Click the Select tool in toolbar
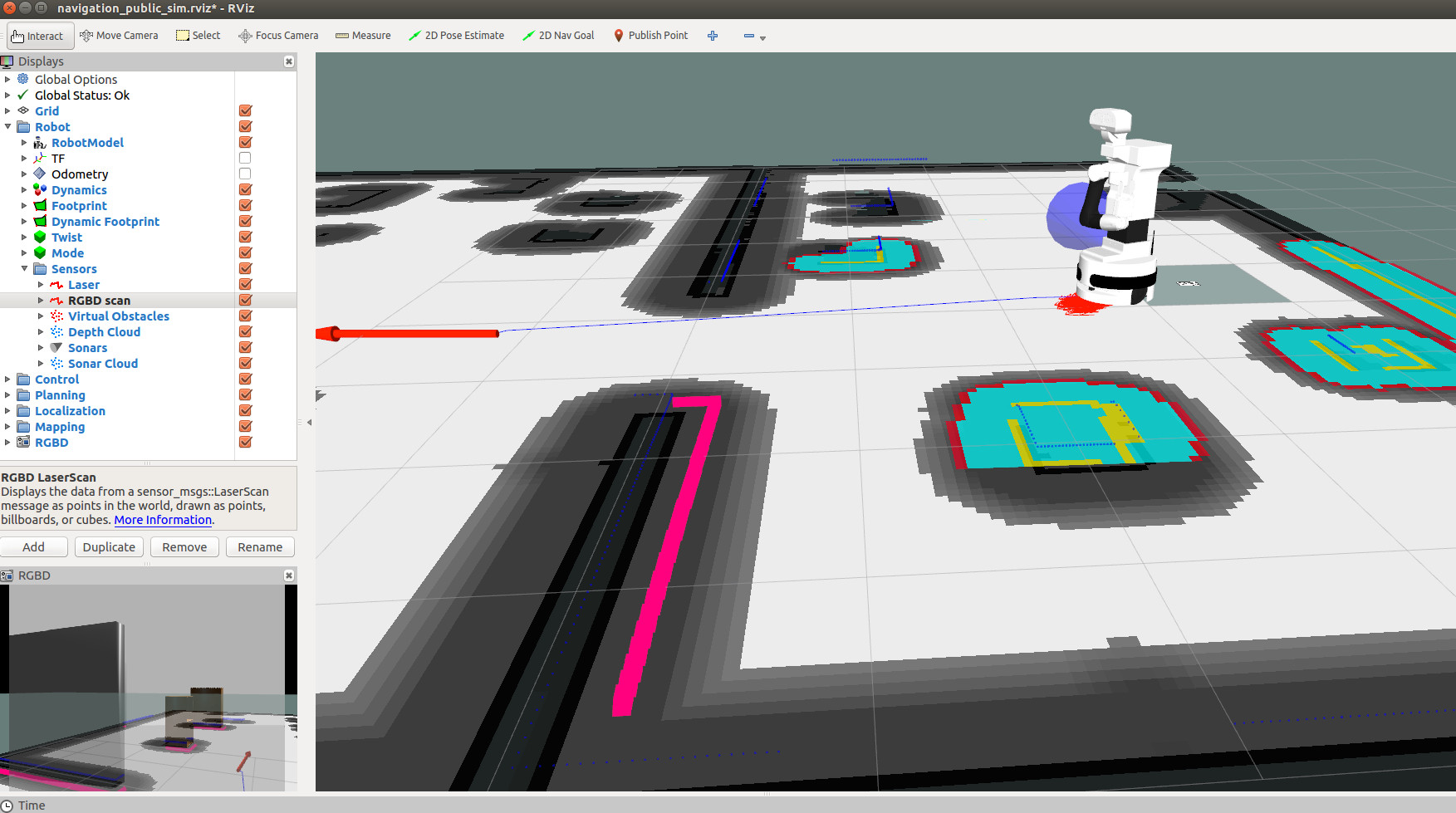 pos(199,36)
